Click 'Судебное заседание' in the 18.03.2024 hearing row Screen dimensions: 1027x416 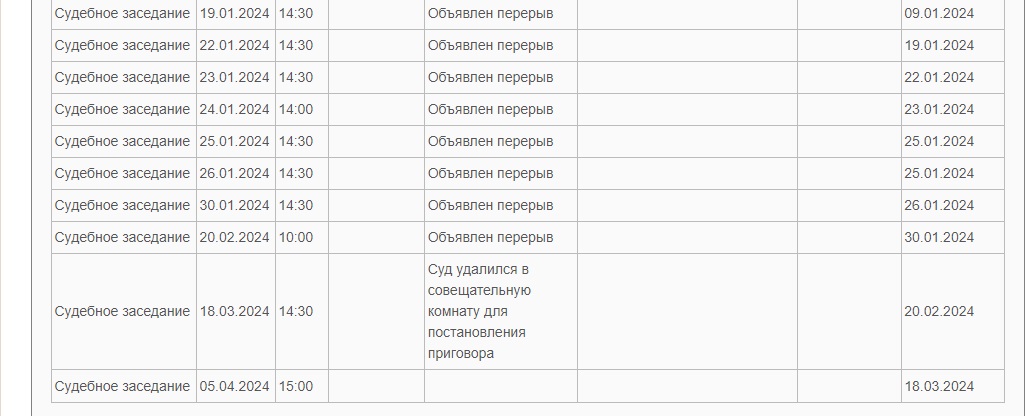[122, 312]
